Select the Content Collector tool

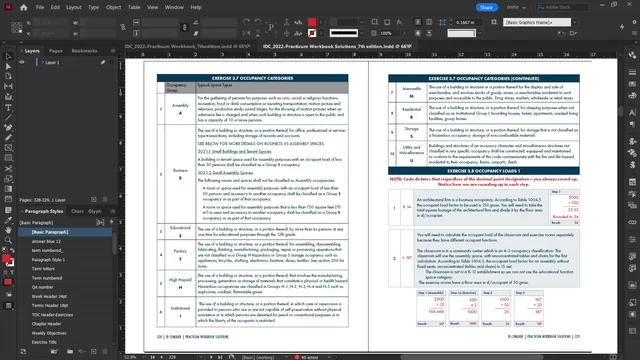[x=8, y=97]
